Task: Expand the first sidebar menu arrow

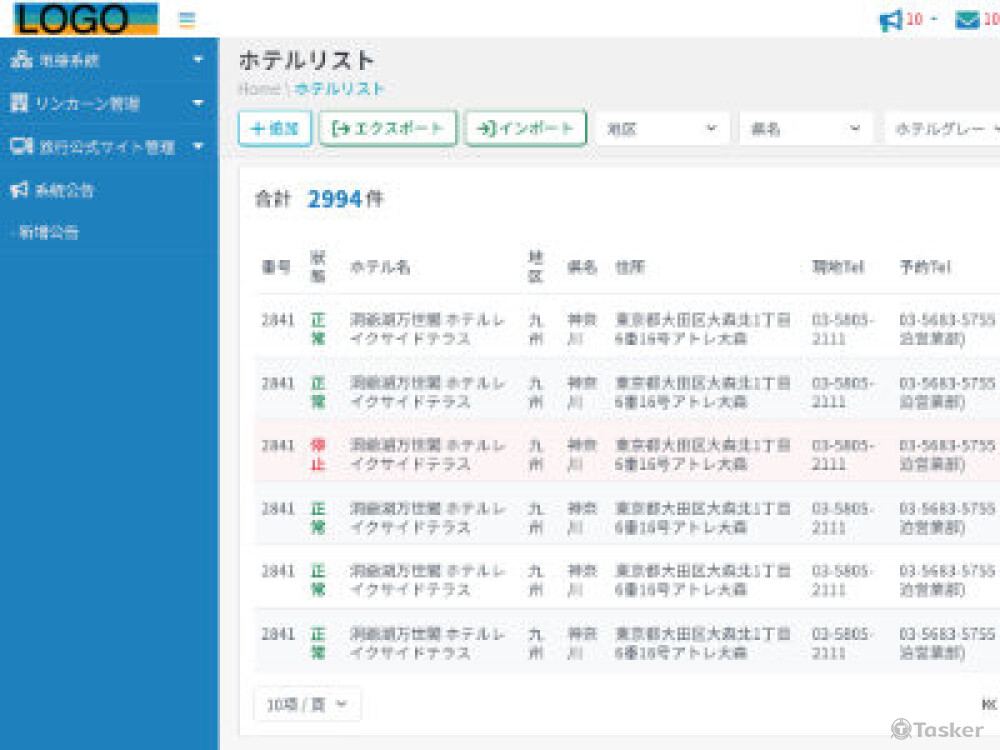Action: tap(198, 59)
